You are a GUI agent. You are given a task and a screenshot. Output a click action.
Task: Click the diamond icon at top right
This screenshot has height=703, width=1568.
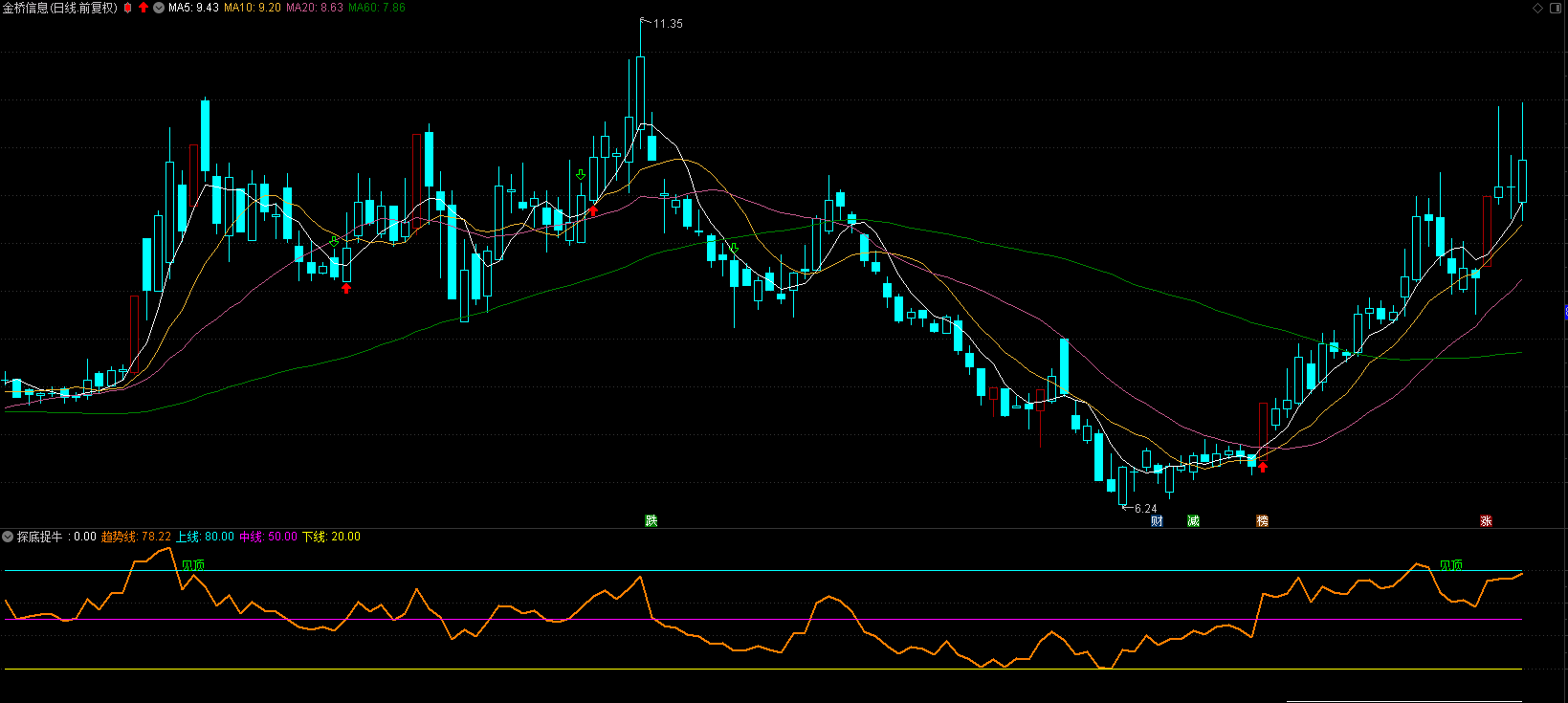pyautogui.click(x=1538, y=8)
